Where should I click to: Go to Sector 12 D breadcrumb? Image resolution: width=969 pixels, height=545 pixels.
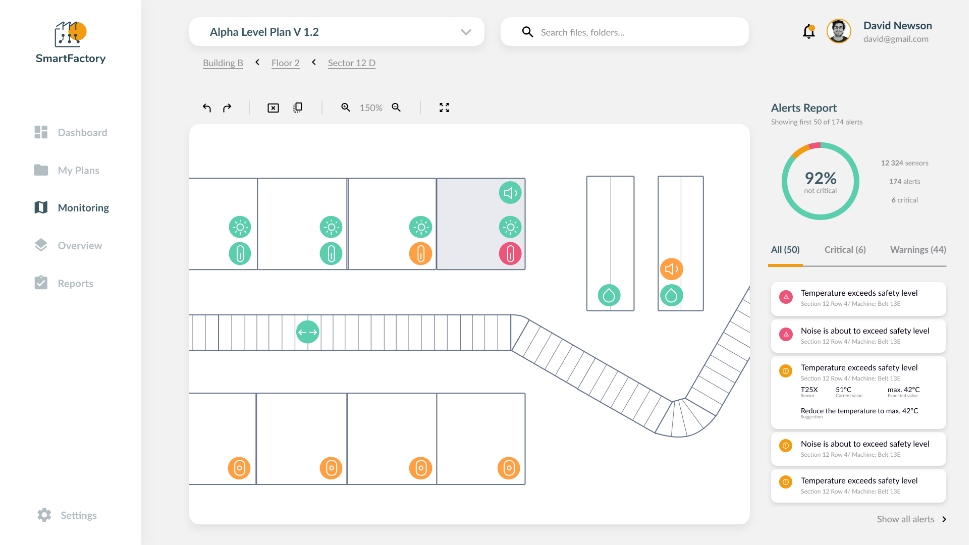point(352,63)
